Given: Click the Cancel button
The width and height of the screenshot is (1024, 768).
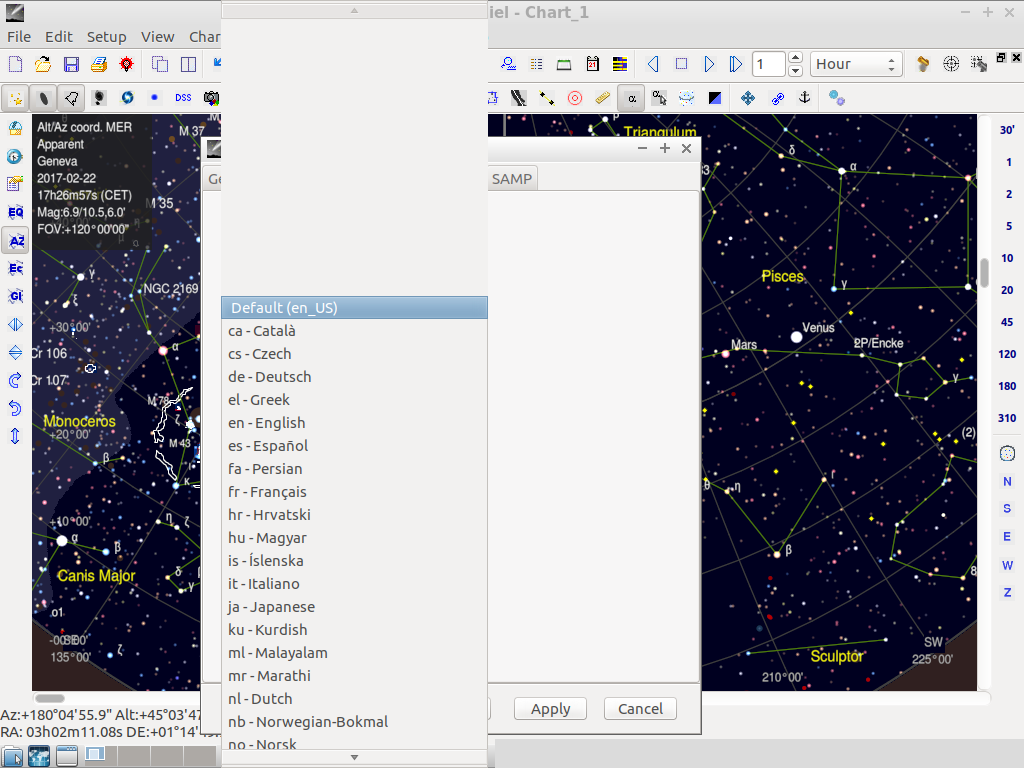Looking at the screenshot, I should click(640, 709).
